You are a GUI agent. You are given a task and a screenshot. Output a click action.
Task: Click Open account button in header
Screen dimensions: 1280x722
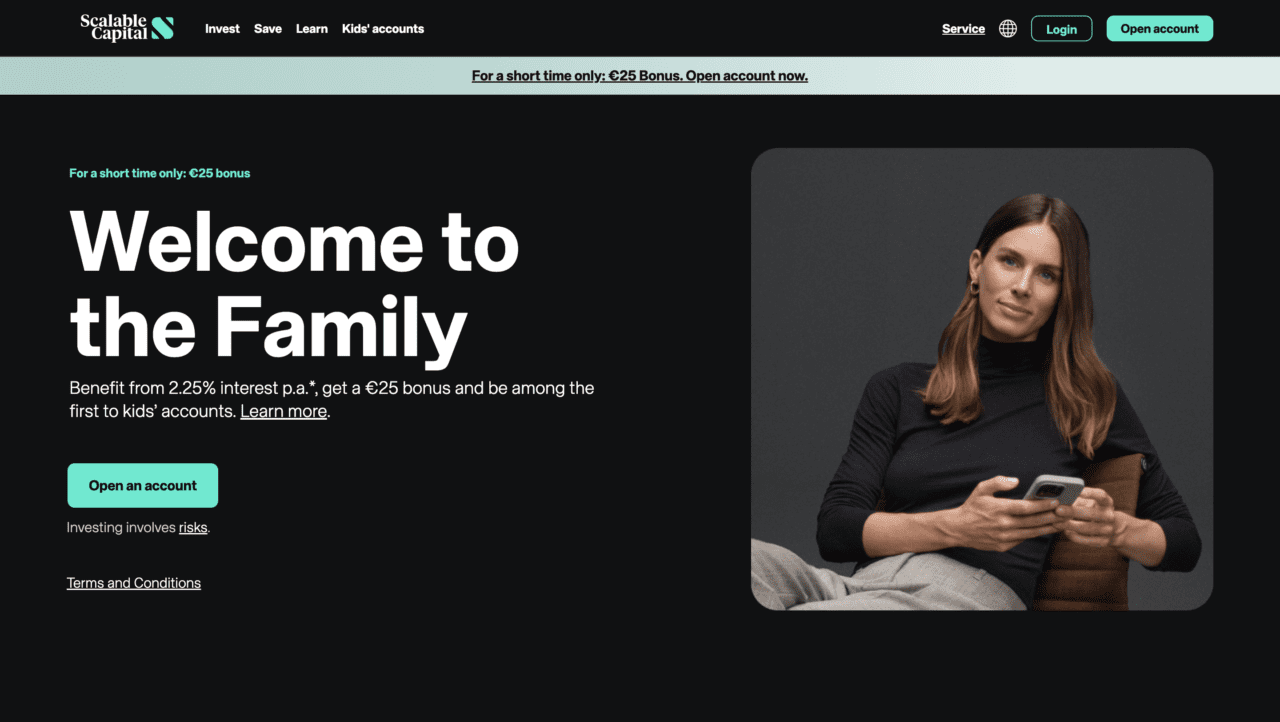(1159, 29)
